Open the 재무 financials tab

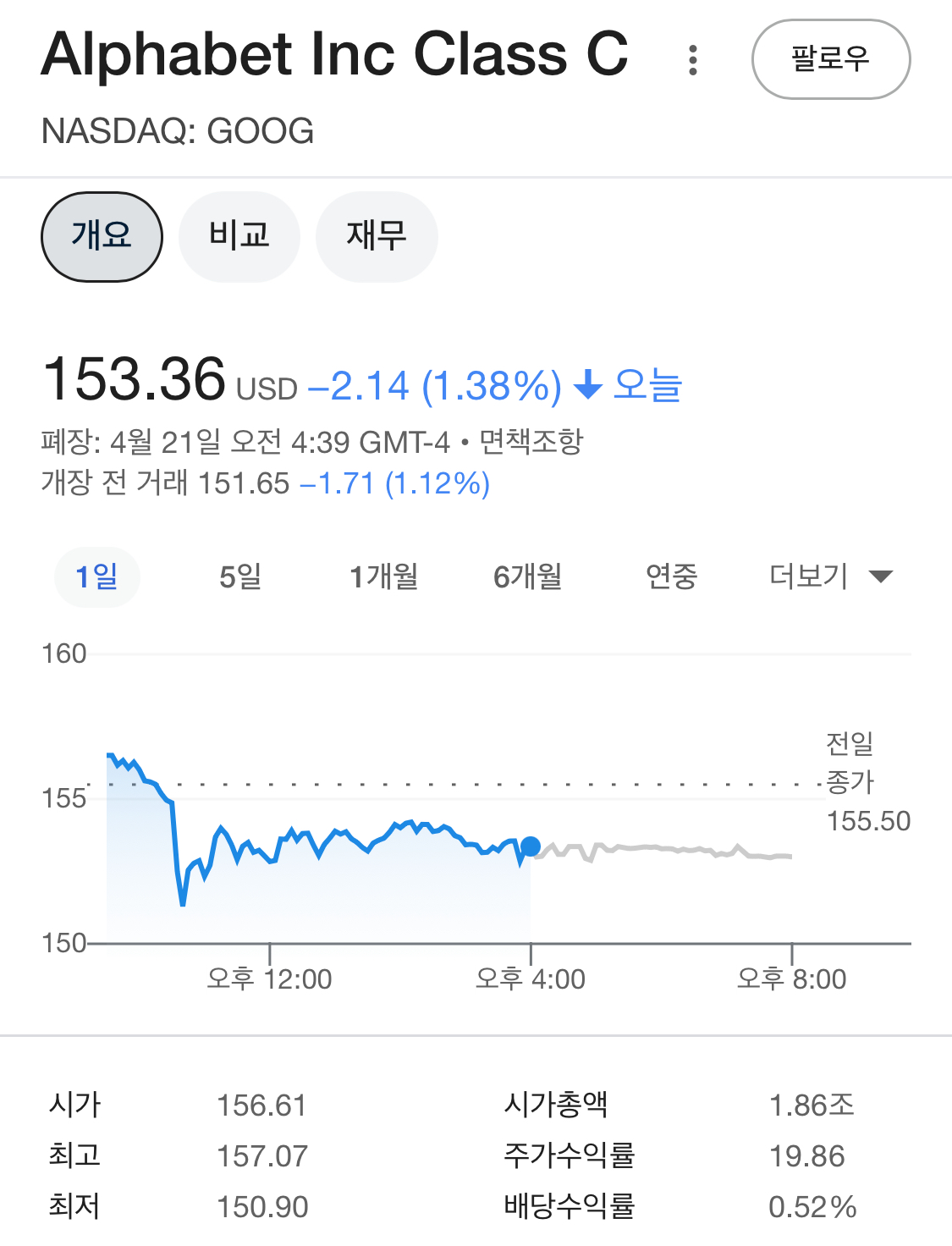pyautogui.click(x=377, y=236)
